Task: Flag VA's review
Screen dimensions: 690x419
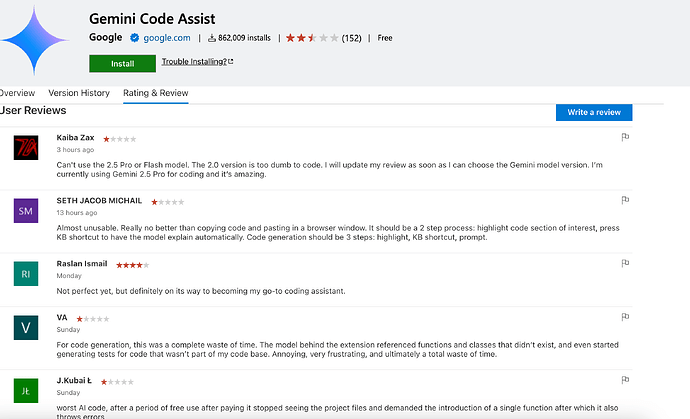Action: (625, 317)
